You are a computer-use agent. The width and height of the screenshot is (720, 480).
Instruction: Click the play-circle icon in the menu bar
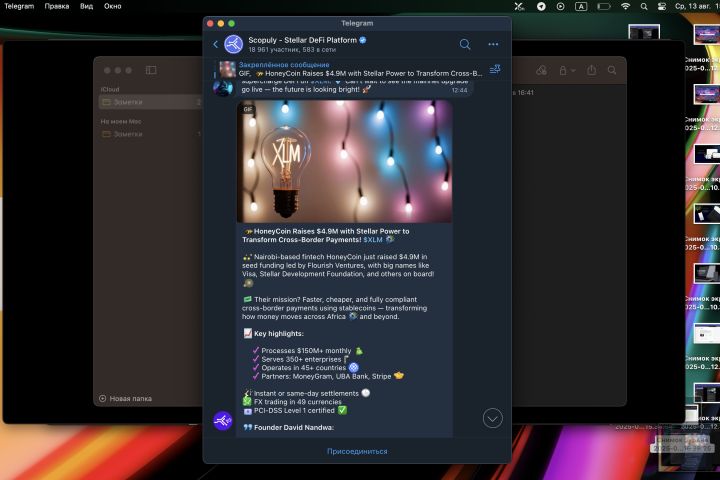coord(561,6)
